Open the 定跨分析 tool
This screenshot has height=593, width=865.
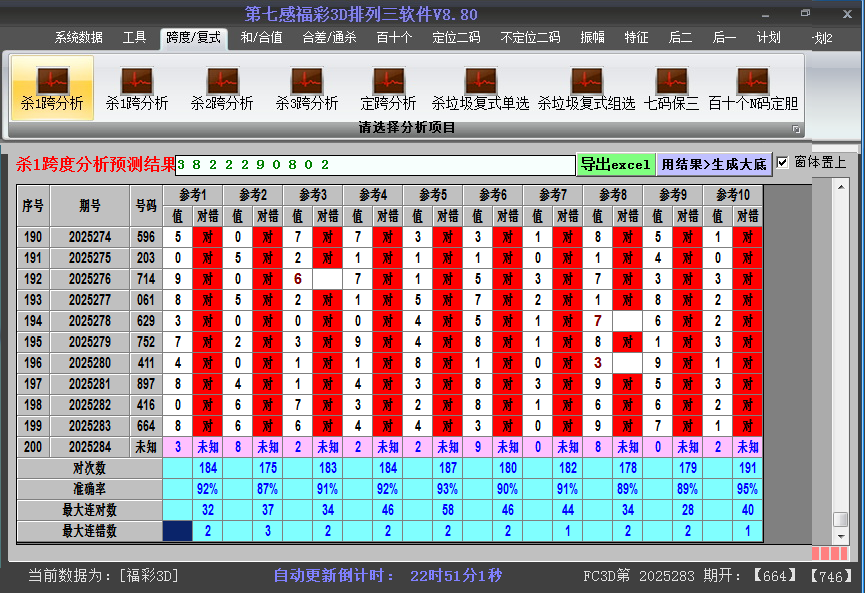pos(388,85)
